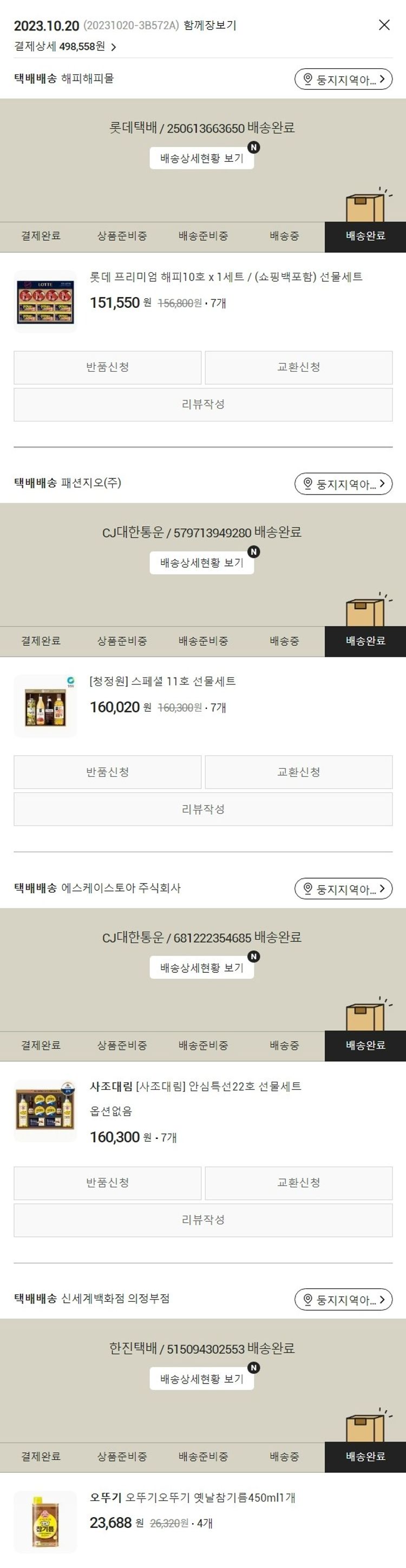This screenshot has height=1568, width=406.
Task: Select 배송완료 tab in 해피해피몰 progress bar
Action: click(x=365, y=236)
